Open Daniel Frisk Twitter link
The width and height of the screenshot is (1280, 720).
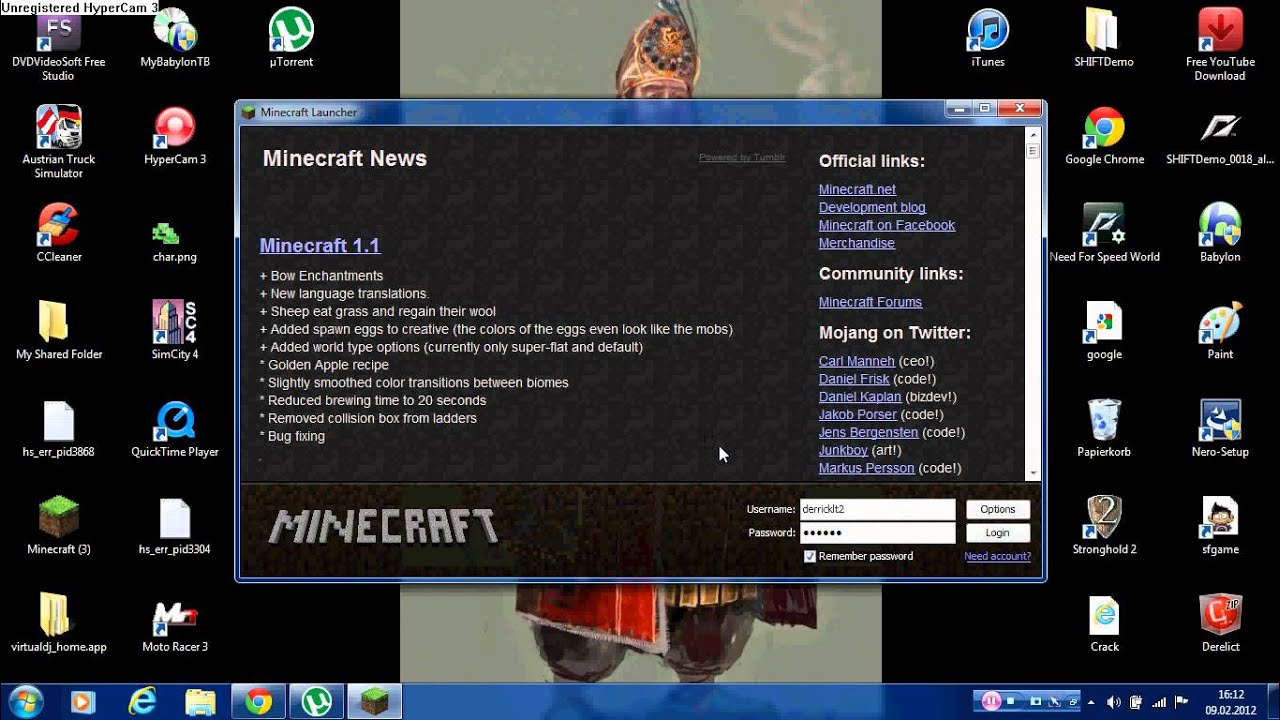click(854, 379)
